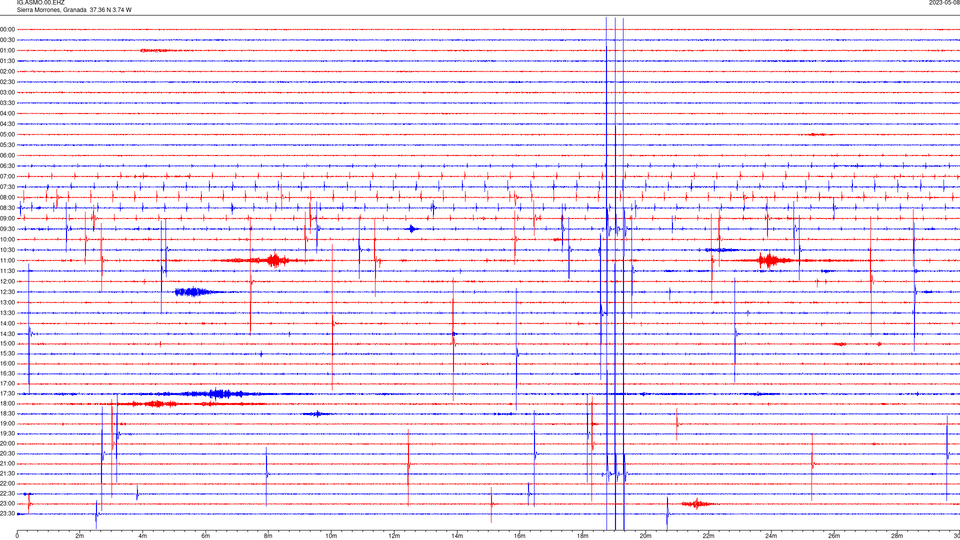Pick the red 11:00 event burst near 24m
The image size is (960, 540).
pyautogui.click(x=769, y=260)
